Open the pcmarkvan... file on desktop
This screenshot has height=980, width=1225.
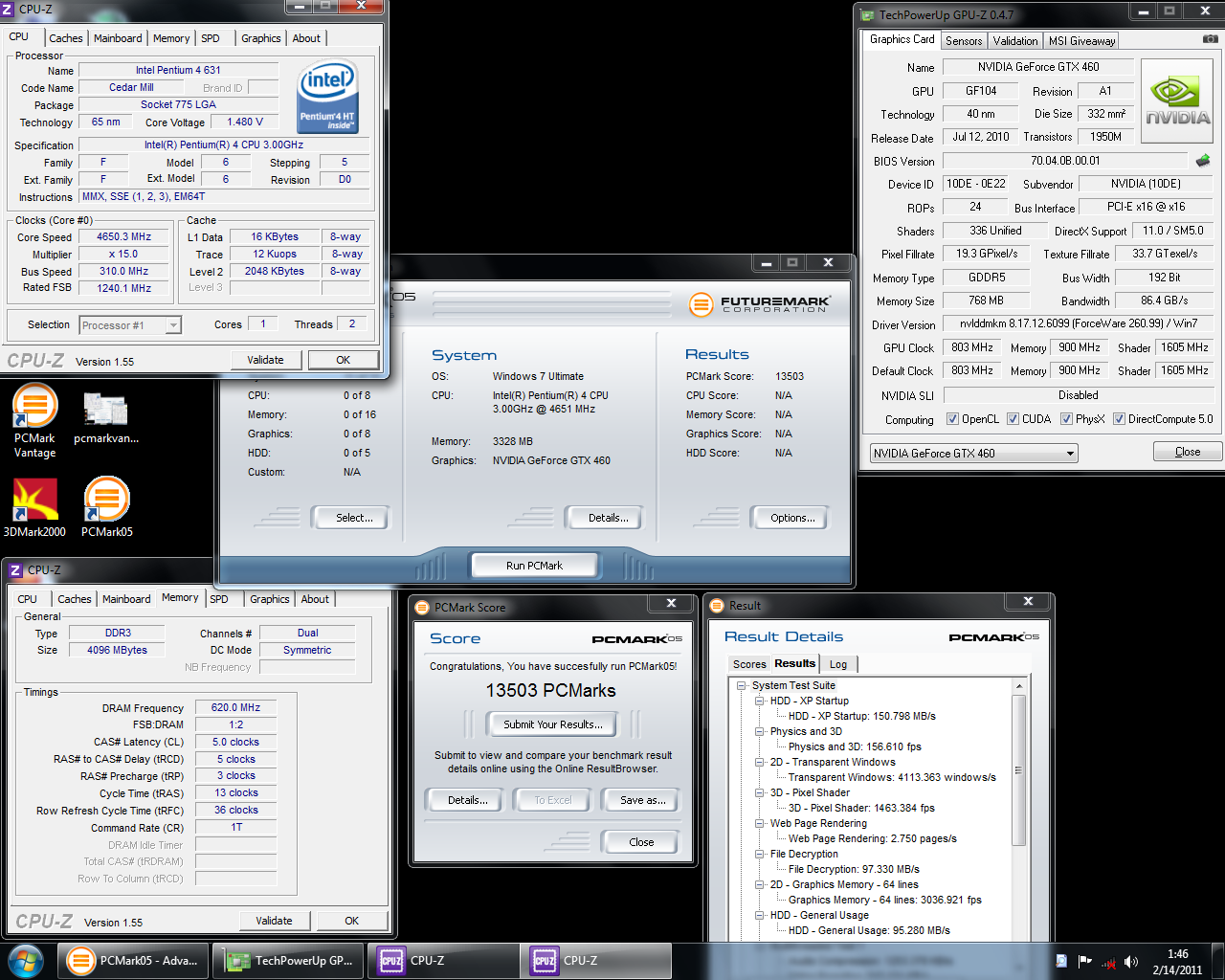106,418
